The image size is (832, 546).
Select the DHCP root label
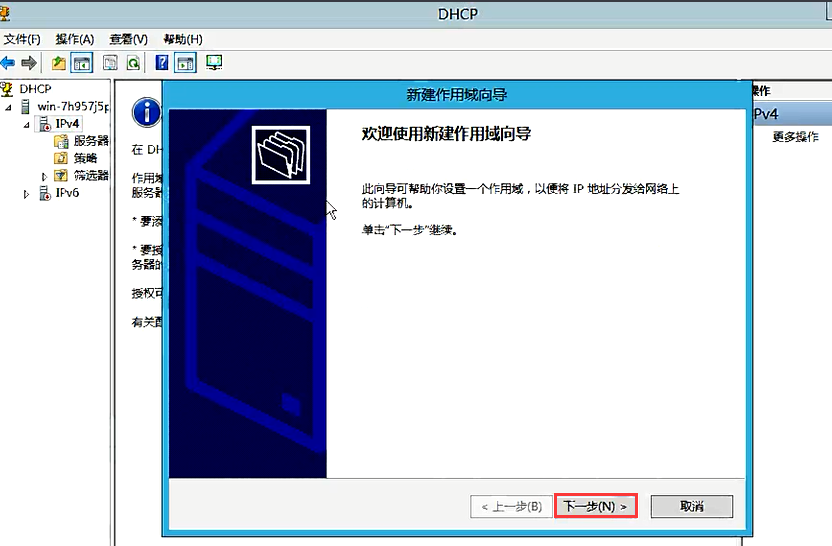[36, 89]
